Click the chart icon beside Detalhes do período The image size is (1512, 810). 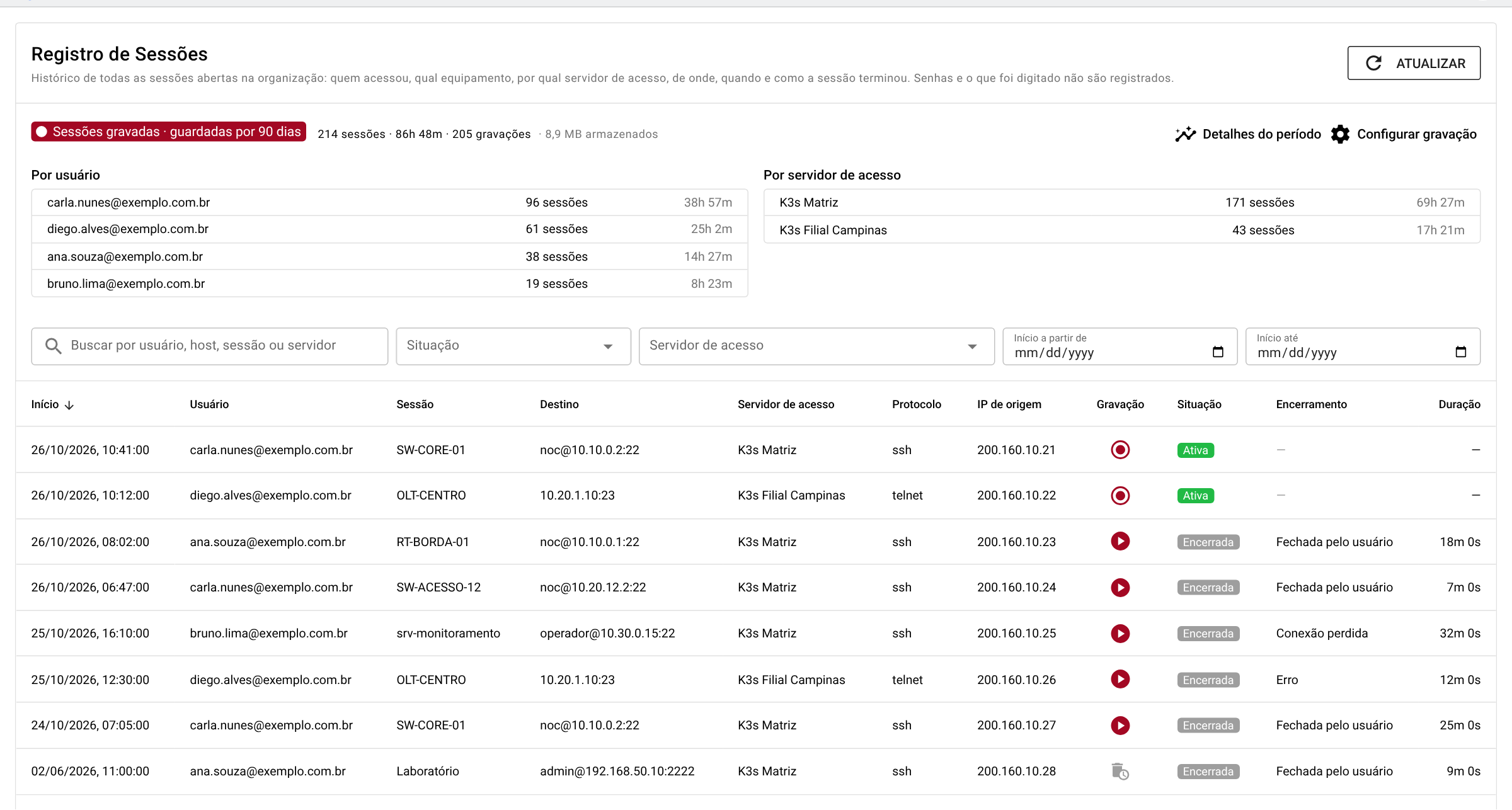[x=1185, y=134]
